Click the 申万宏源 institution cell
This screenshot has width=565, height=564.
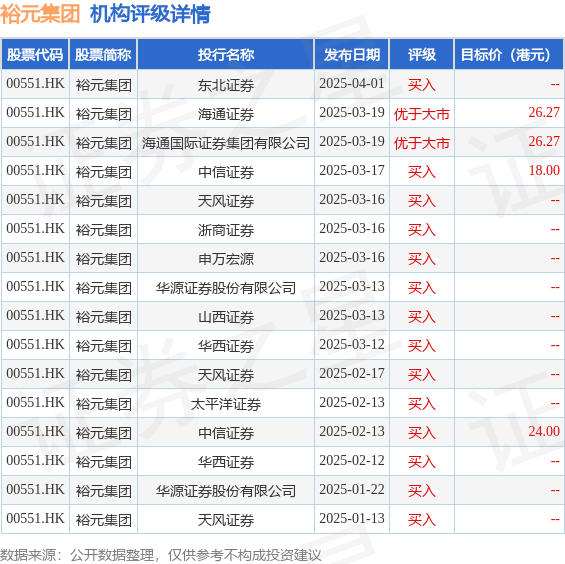click(x=226, y=259)
